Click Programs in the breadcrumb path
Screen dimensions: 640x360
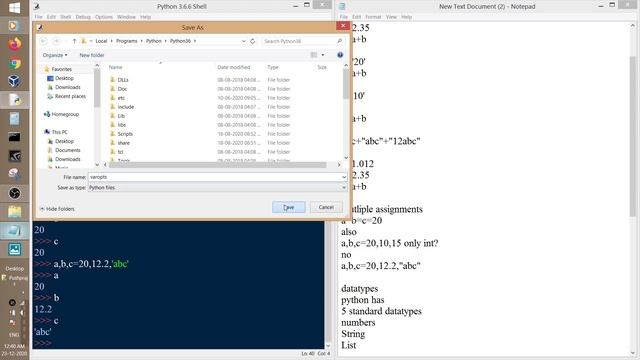[x=127, y=41]
